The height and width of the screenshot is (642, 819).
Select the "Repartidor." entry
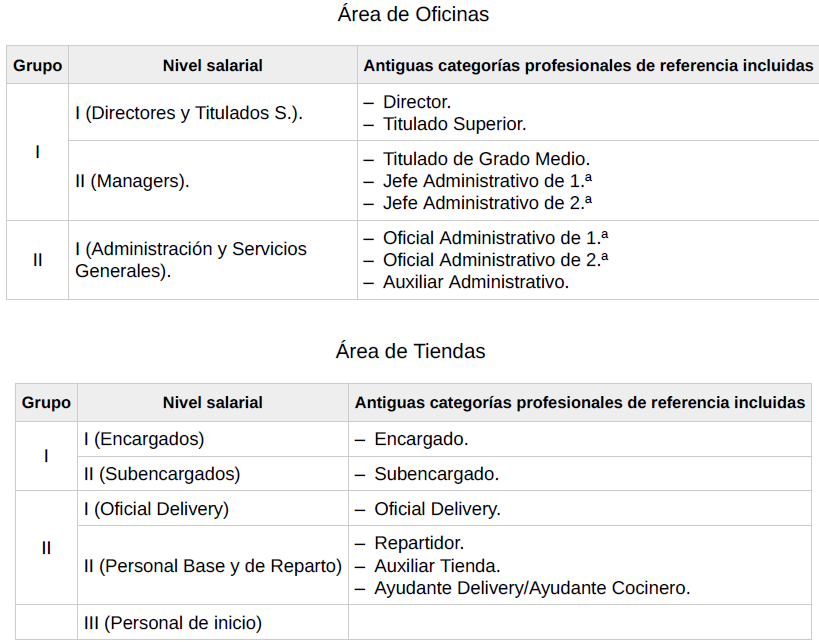click(419, 544)
